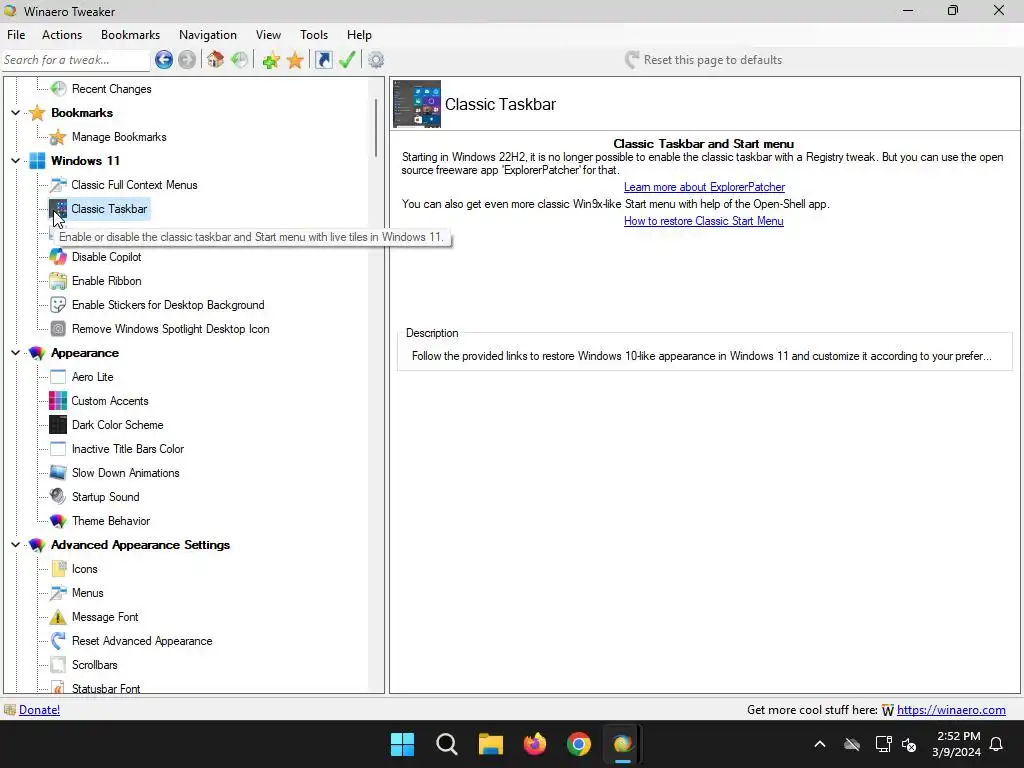Select Recent Changes tree item
This screenshot has height=768, width=1024.
click(112, 89)
